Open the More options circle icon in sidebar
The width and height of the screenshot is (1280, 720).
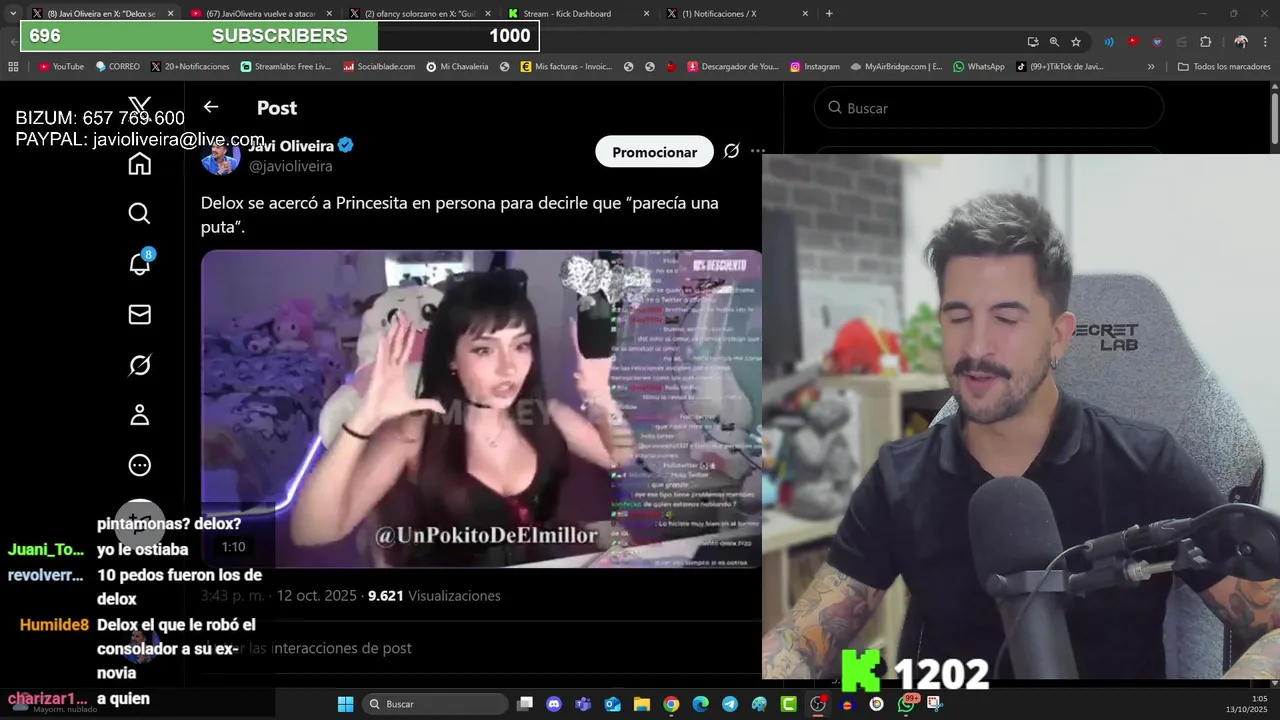click(140, 465)
